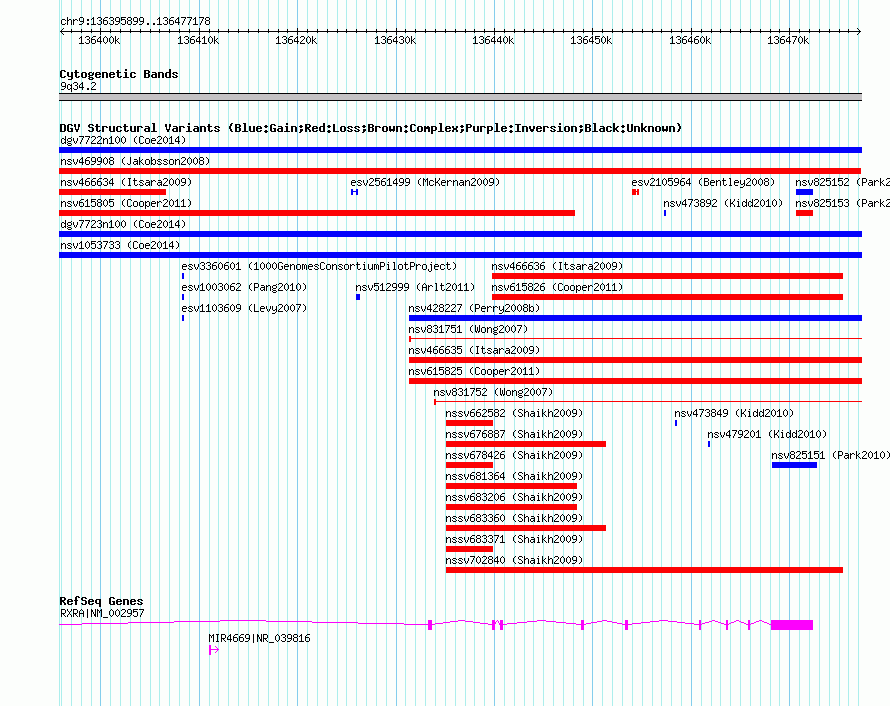Click the 136400k ruler position
Image resolution: width=890 pixels, height=706 pixels.
[99, 40]
